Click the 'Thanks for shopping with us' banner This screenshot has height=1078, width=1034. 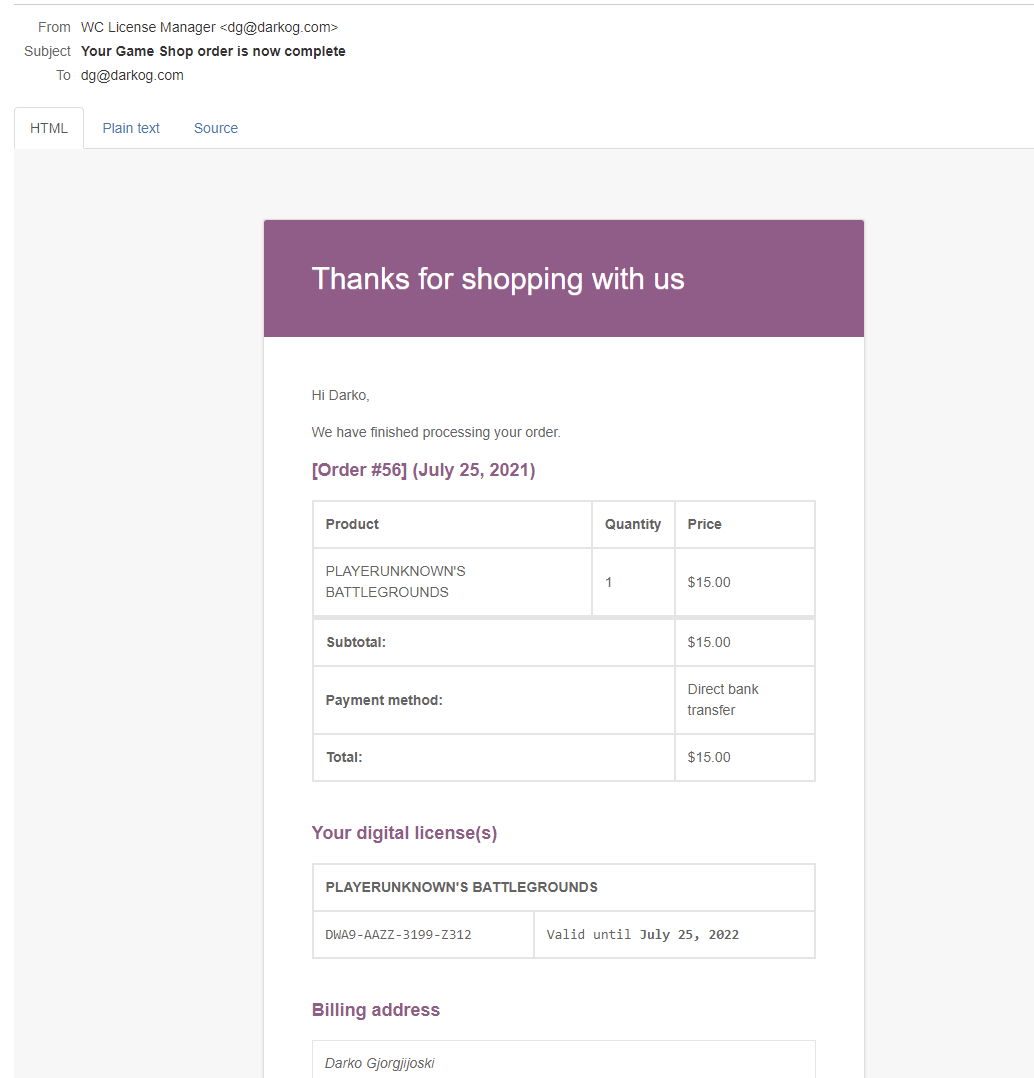click(498, 279)
